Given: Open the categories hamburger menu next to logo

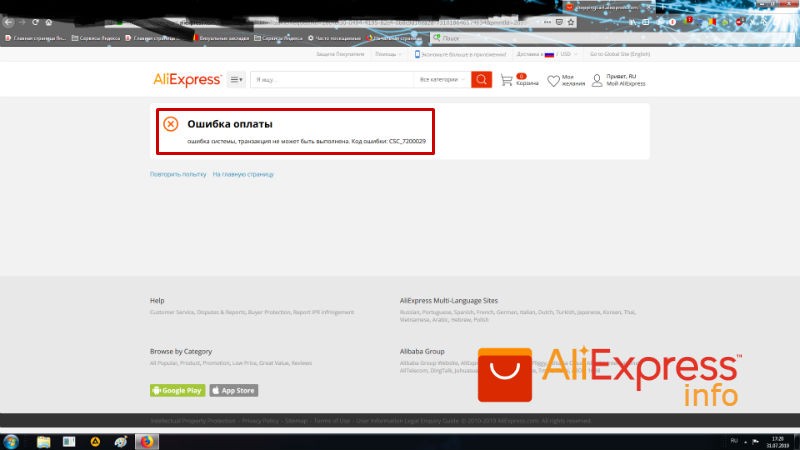Looking at the screenshot, I should click(236, 80).
